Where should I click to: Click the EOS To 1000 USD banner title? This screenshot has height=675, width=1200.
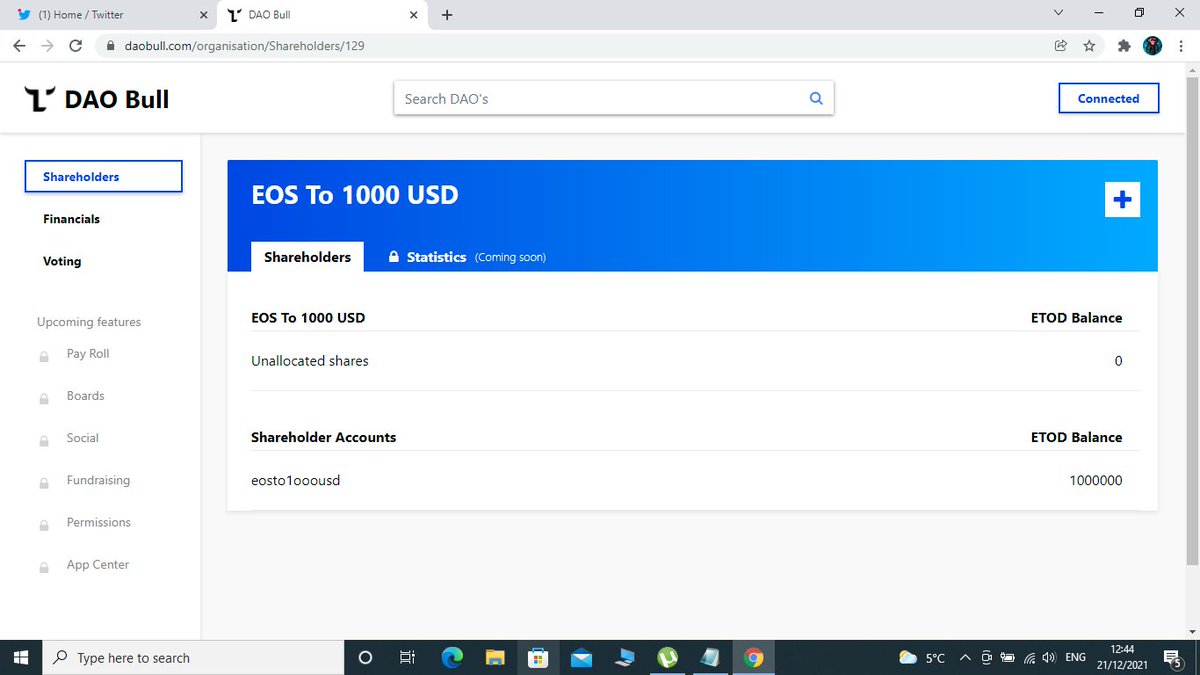click(x=355, y=195)
